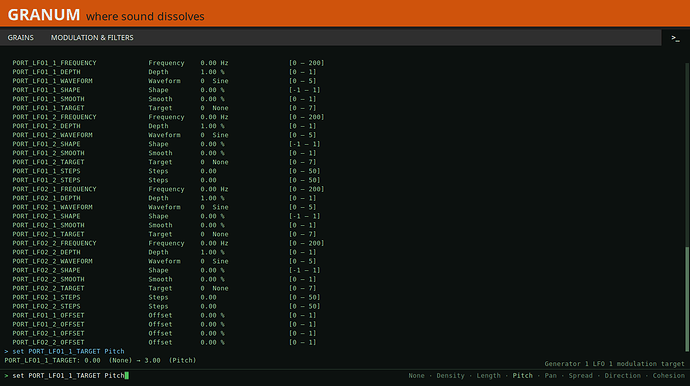
Task: Select the PORT_LFO1_1_DEPTH parameter name
Action: click(x=46, y=72)
